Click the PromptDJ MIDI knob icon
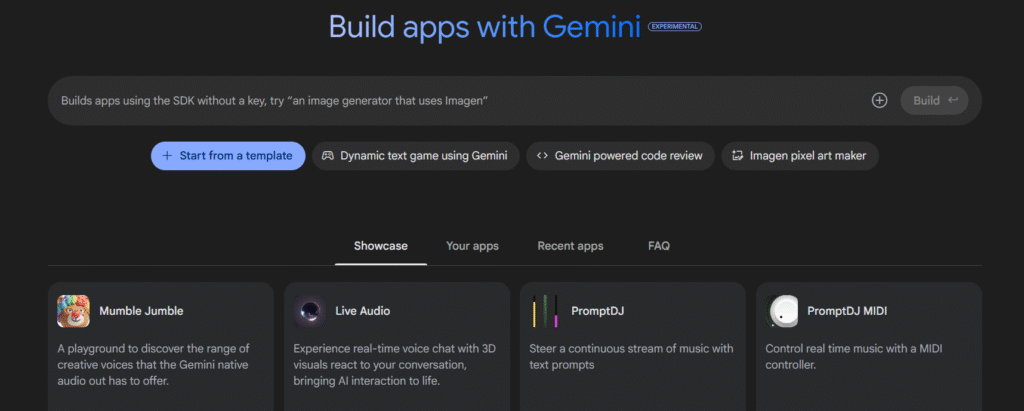Screen dimensions: 1024x411 click(782, 311)
